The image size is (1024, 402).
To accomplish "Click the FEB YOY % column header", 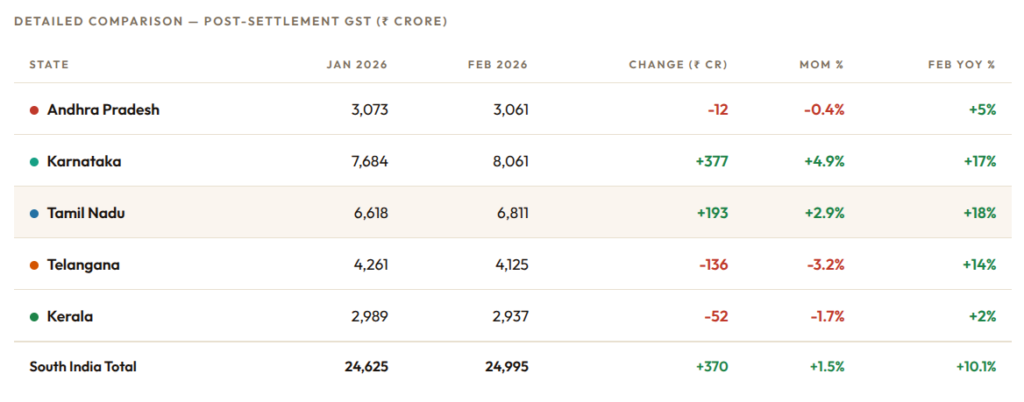I will (x=962, y=65).
